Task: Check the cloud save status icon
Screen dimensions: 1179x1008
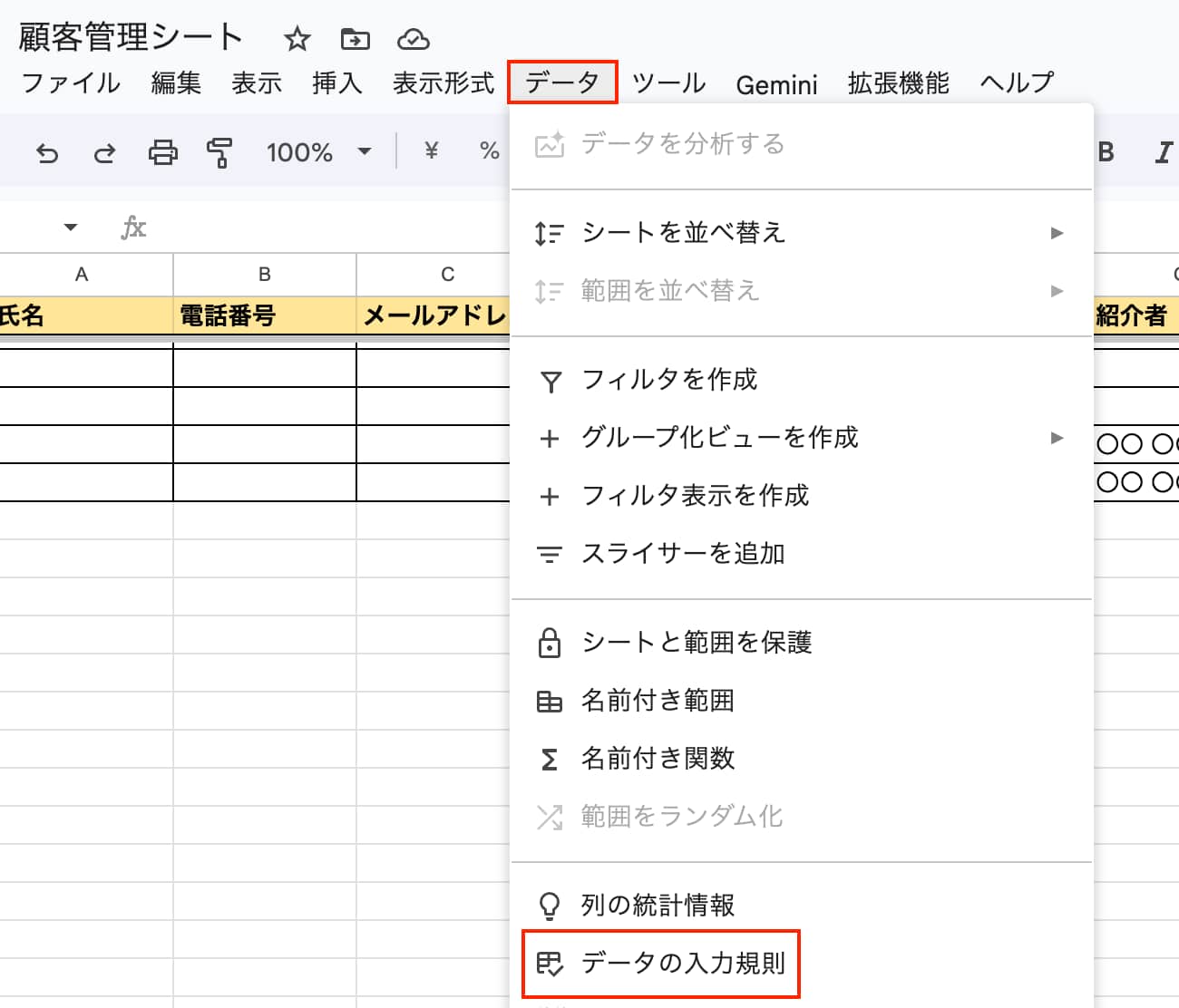Action: [413, 39]
